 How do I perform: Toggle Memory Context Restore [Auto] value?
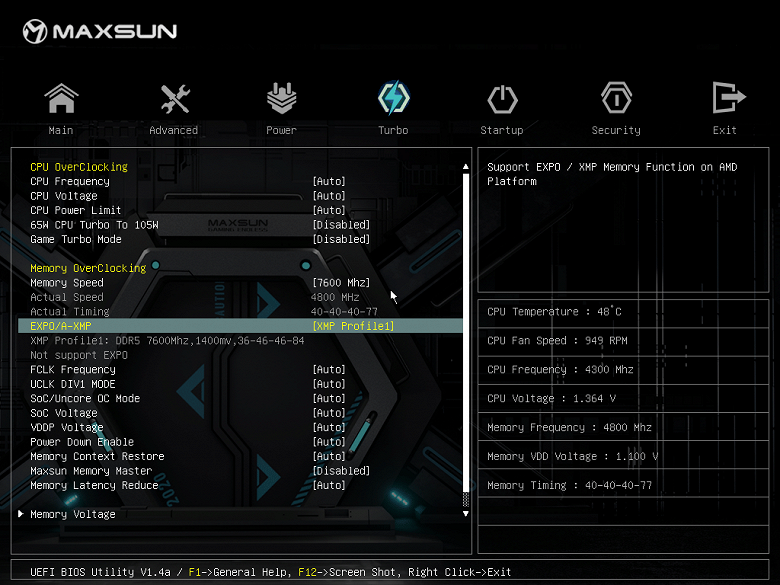click(x=329, y=456)
